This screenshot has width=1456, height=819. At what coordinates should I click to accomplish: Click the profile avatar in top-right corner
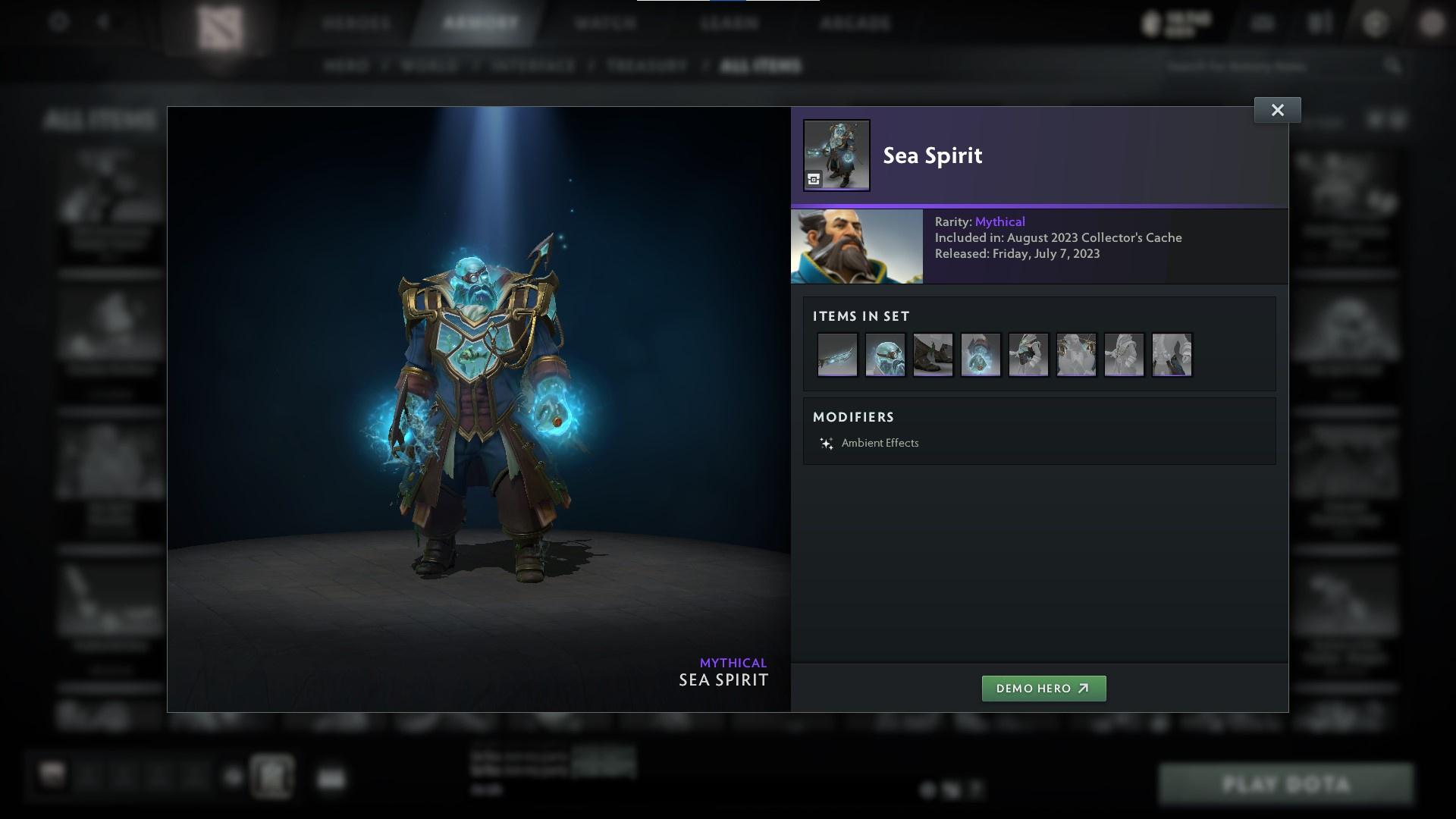click(x=1432, y=22)
